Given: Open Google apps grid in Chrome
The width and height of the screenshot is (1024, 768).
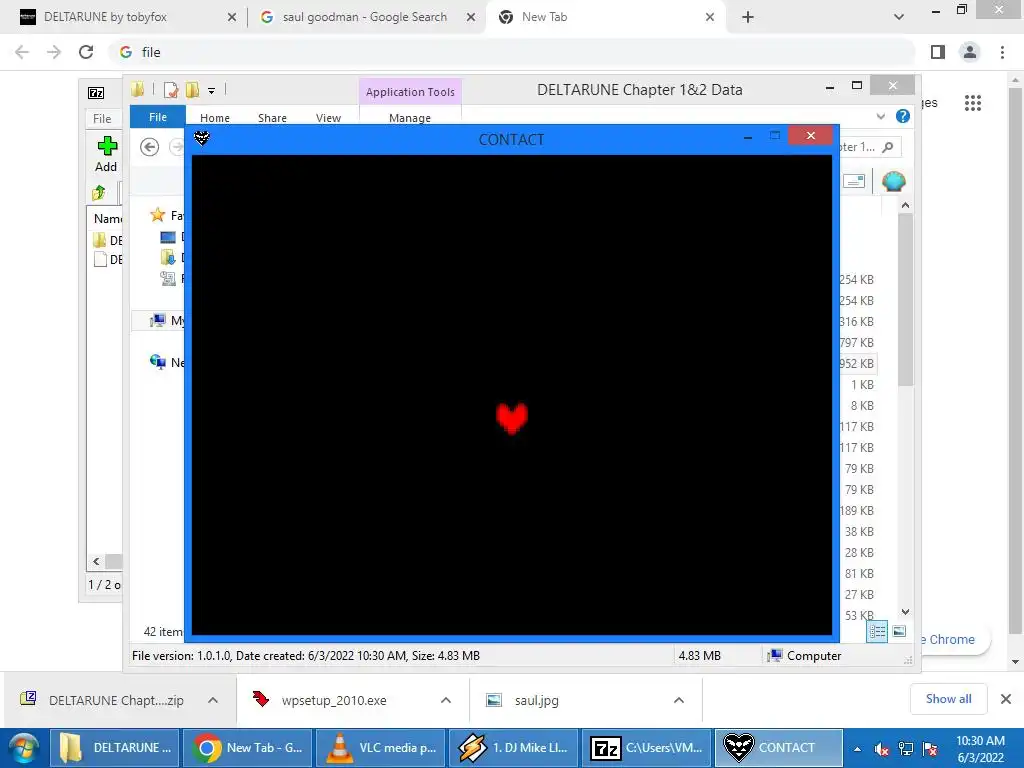Looking at the screenshot, I should [973, 103].
